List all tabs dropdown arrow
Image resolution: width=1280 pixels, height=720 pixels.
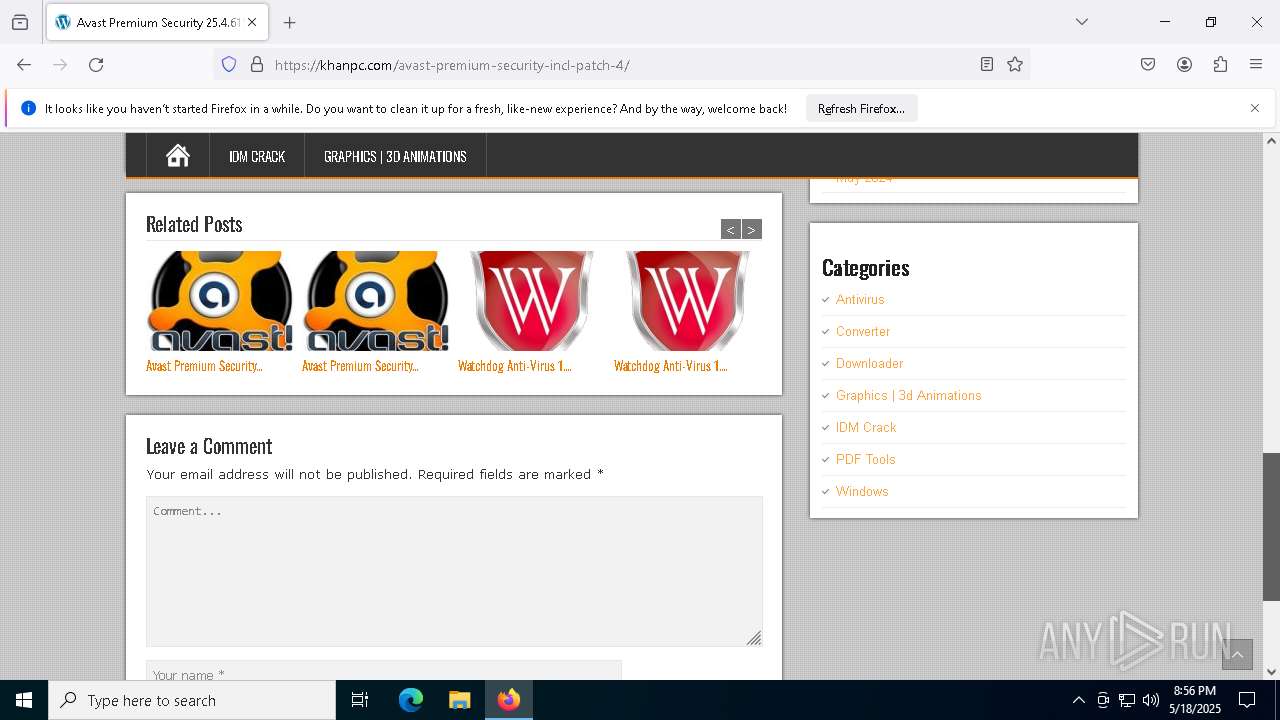pyautogui.click(x=1082, y=22)
